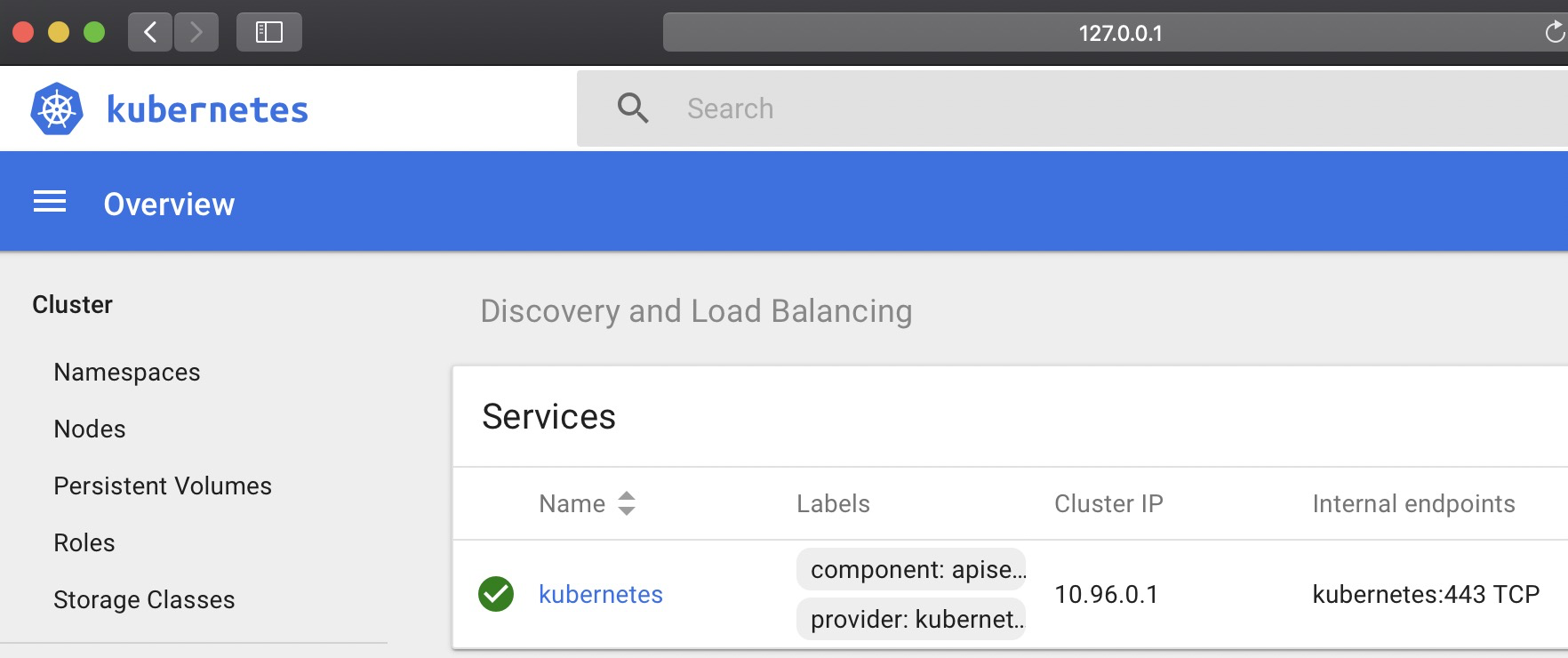Click the green status checkmark for kubernetes service
This screenshot has height=658, width=1568.
[496, 594]
